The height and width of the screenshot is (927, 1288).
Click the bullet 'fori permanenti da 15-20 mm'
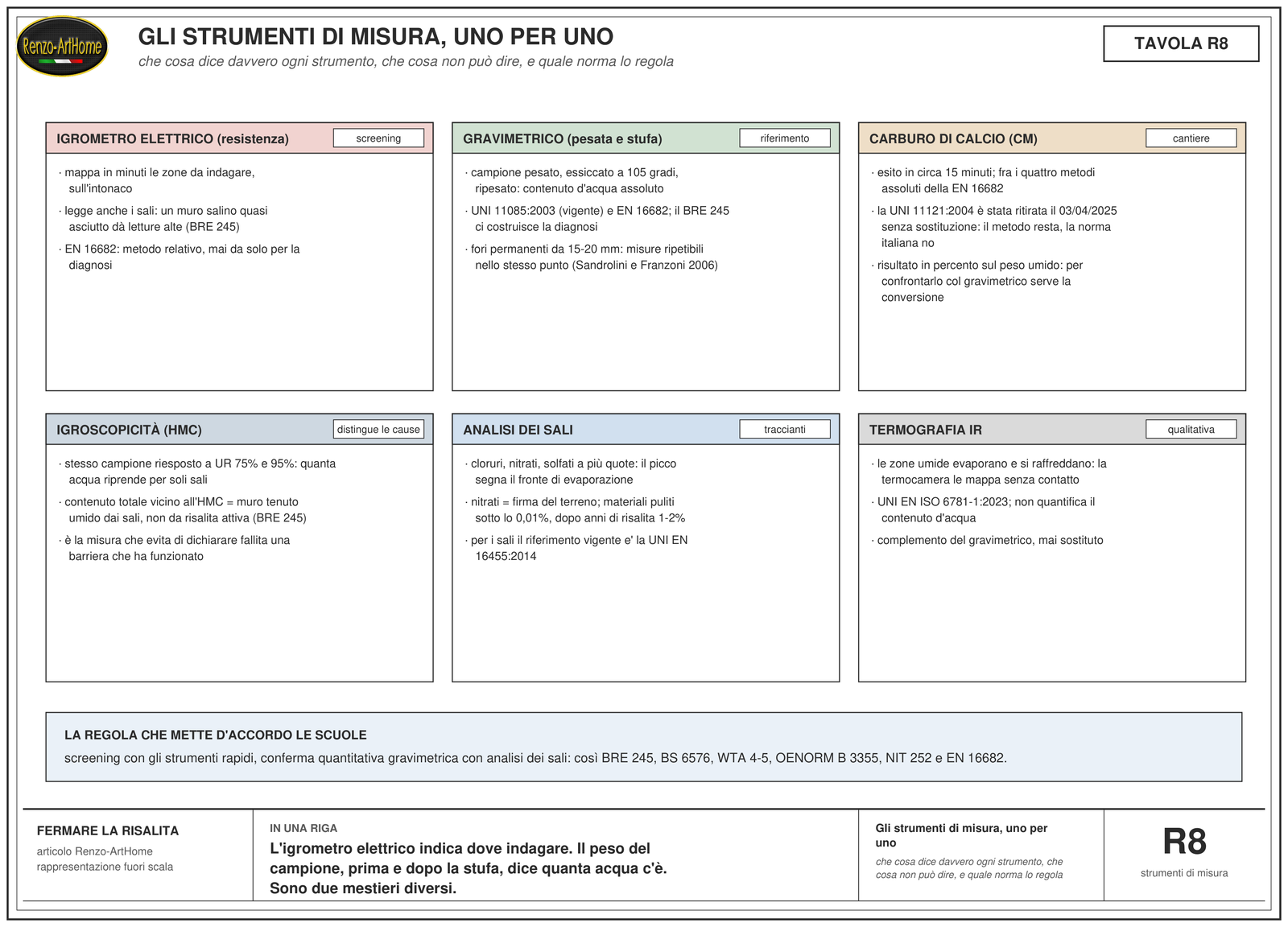[x=591, y=257]
